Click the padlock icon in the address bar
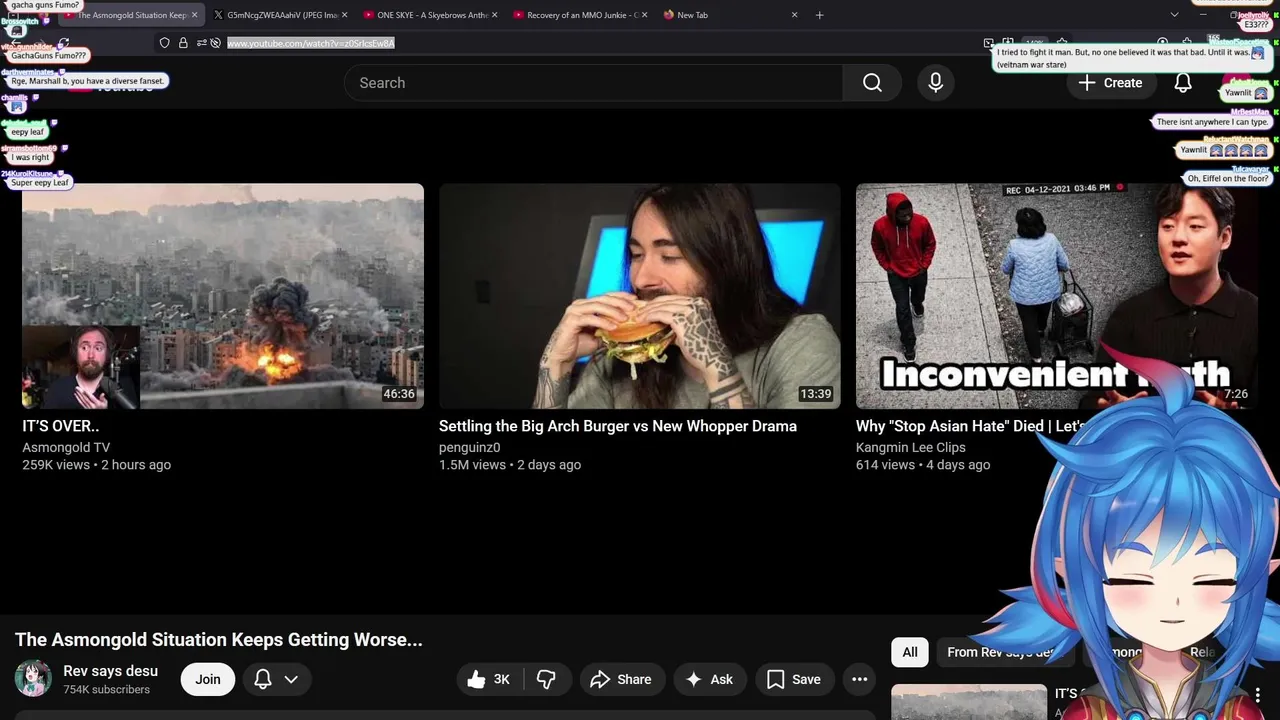 point(183,43)
